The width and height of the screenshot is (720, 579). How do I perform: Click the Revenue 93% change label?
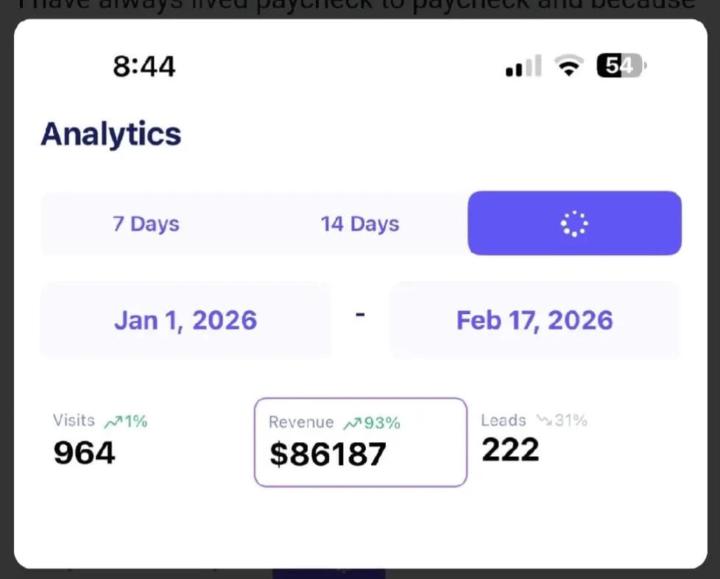pos(380,423)
